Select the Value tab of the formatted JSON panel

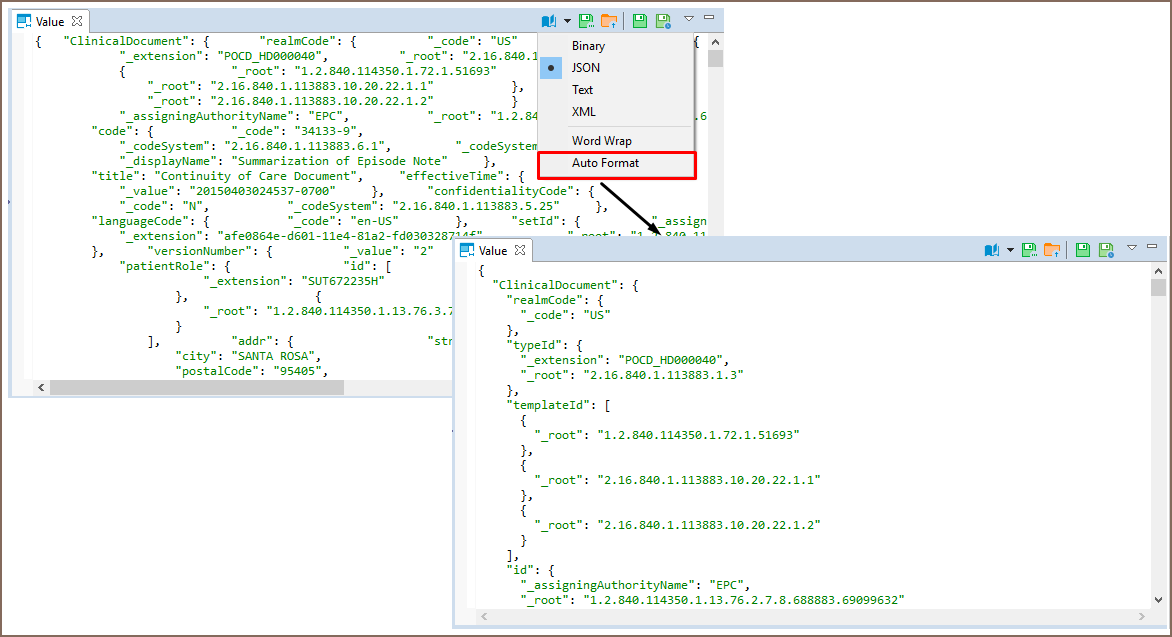click(x=493, y=251)
